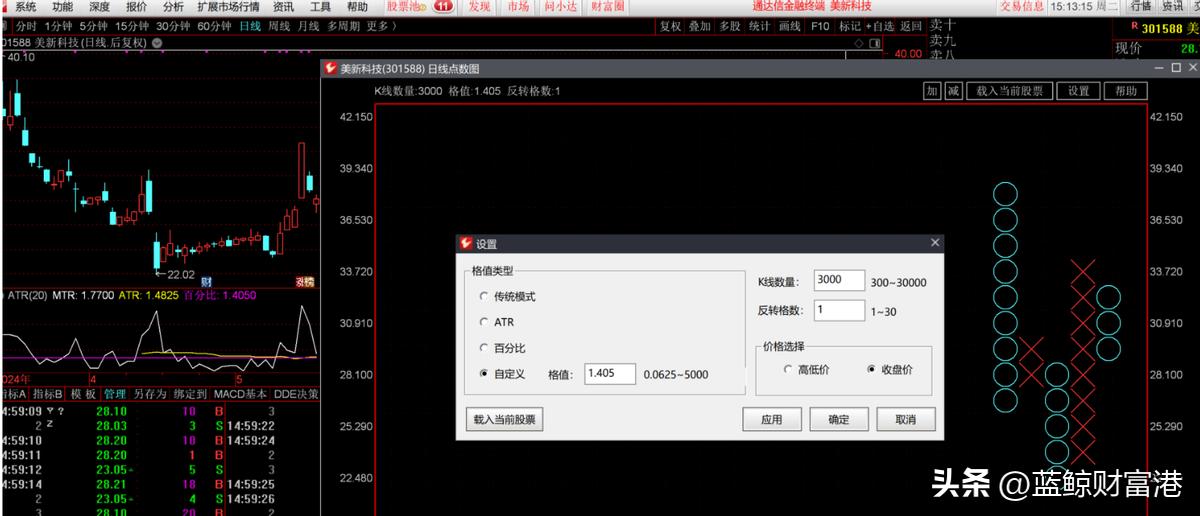
Task: Open 帮助 in the point-figure window
Action: (1126, 91)
